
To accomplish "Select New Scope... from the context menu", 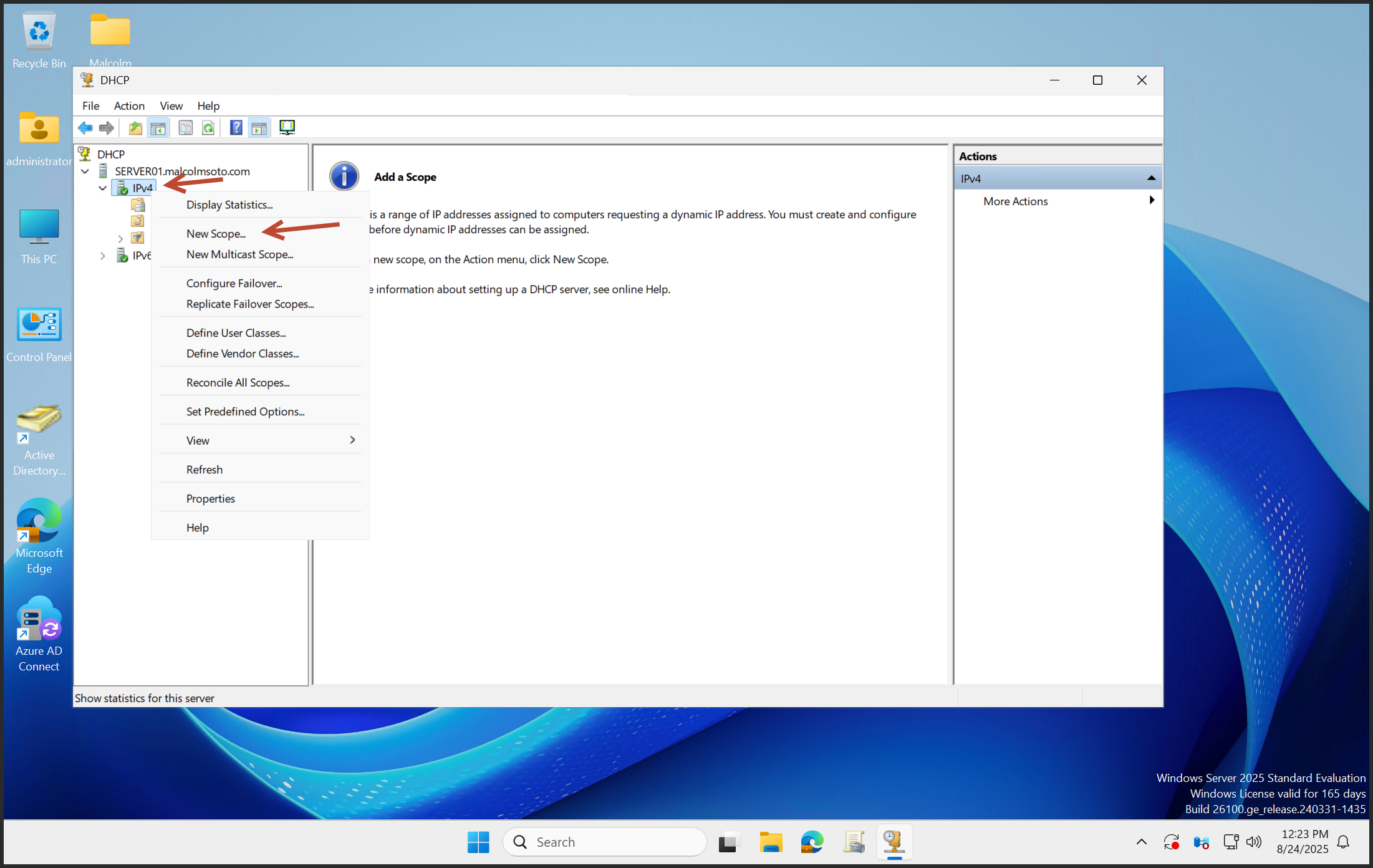I will pyautogui.click(x=216, y=234).
